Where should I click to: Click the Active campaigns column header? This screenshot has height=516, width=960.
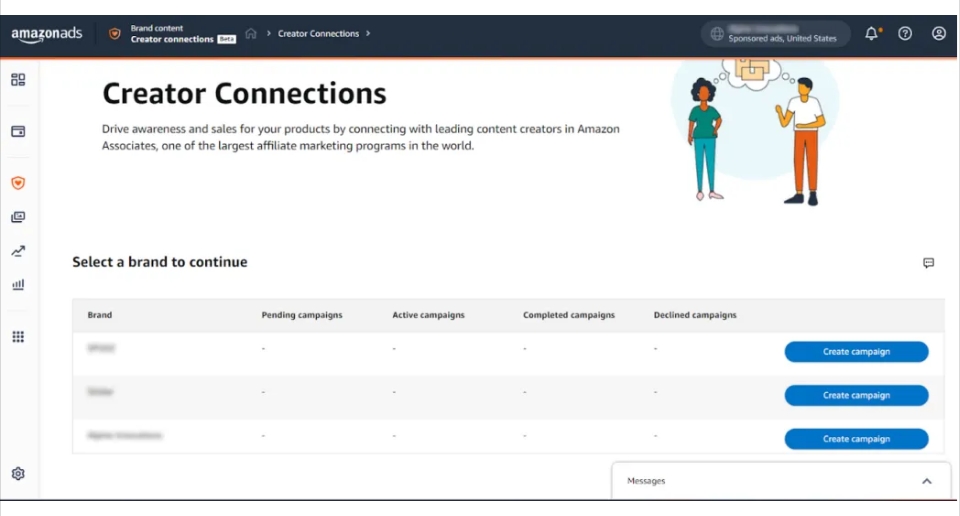click(429, 315)
